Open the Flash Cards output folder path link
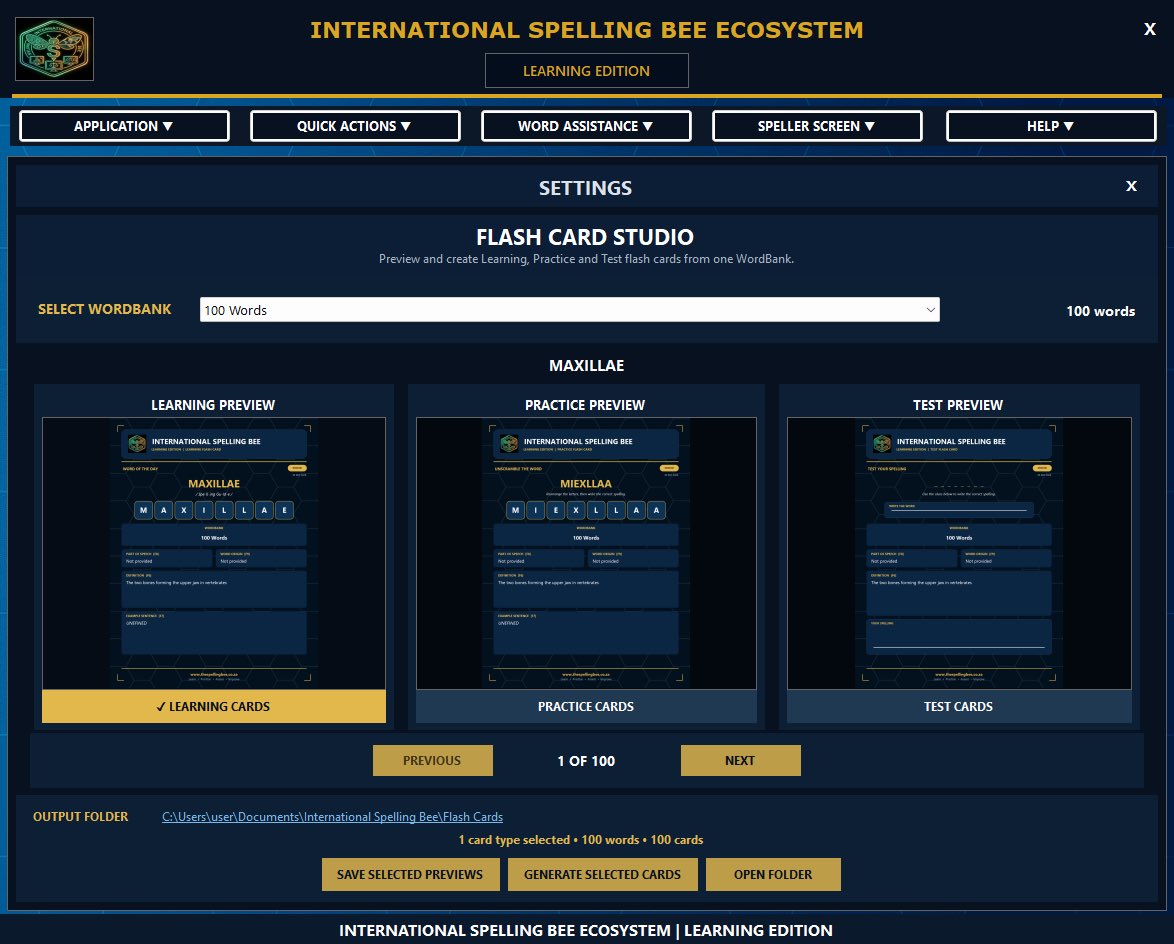This screenshot has height=944, width=1174. point(332,817)
